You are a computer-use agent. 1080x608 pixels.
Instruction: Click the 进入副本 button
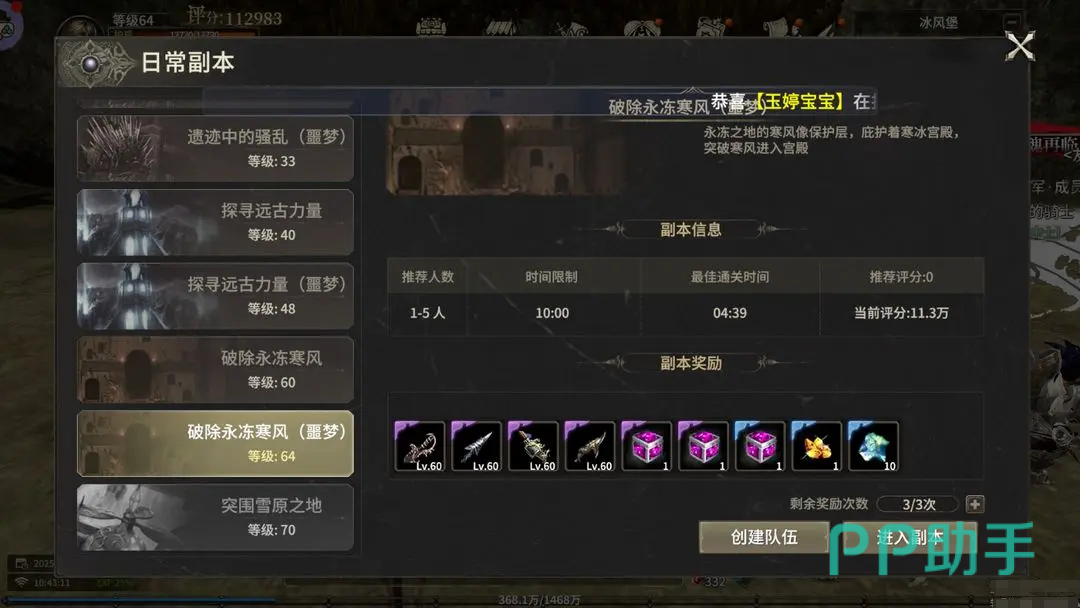(909, 537)
